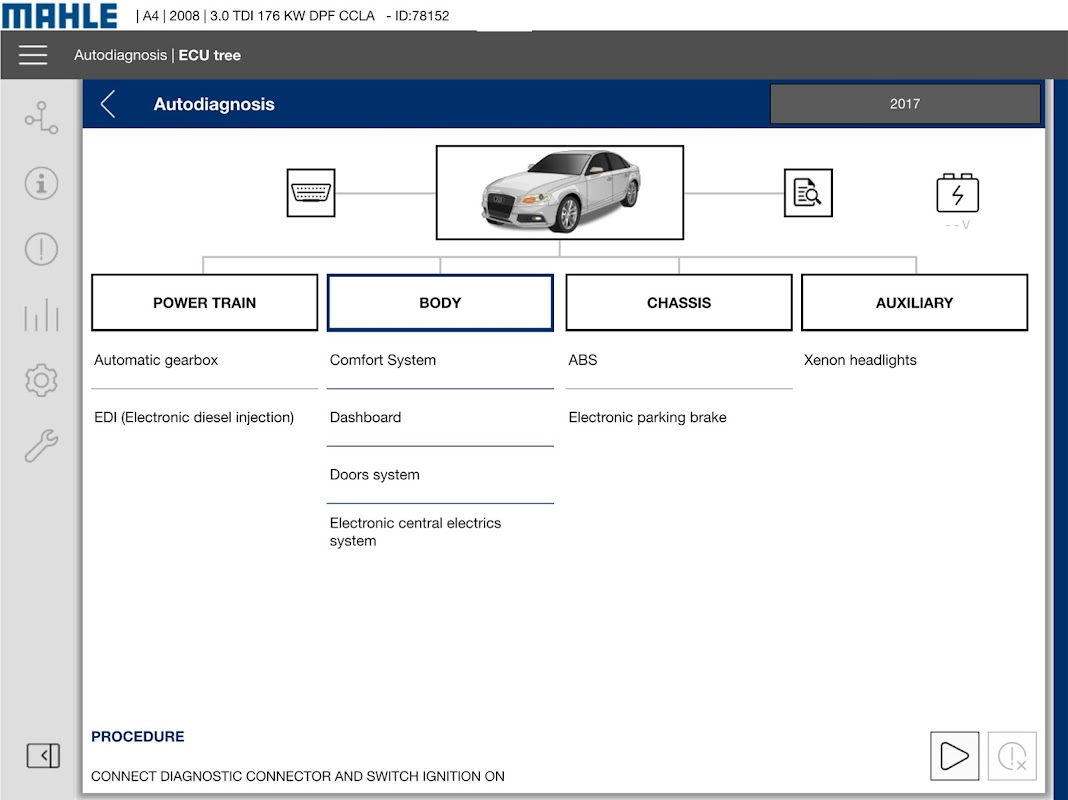Choose Doors system ECU

(440, 475)
